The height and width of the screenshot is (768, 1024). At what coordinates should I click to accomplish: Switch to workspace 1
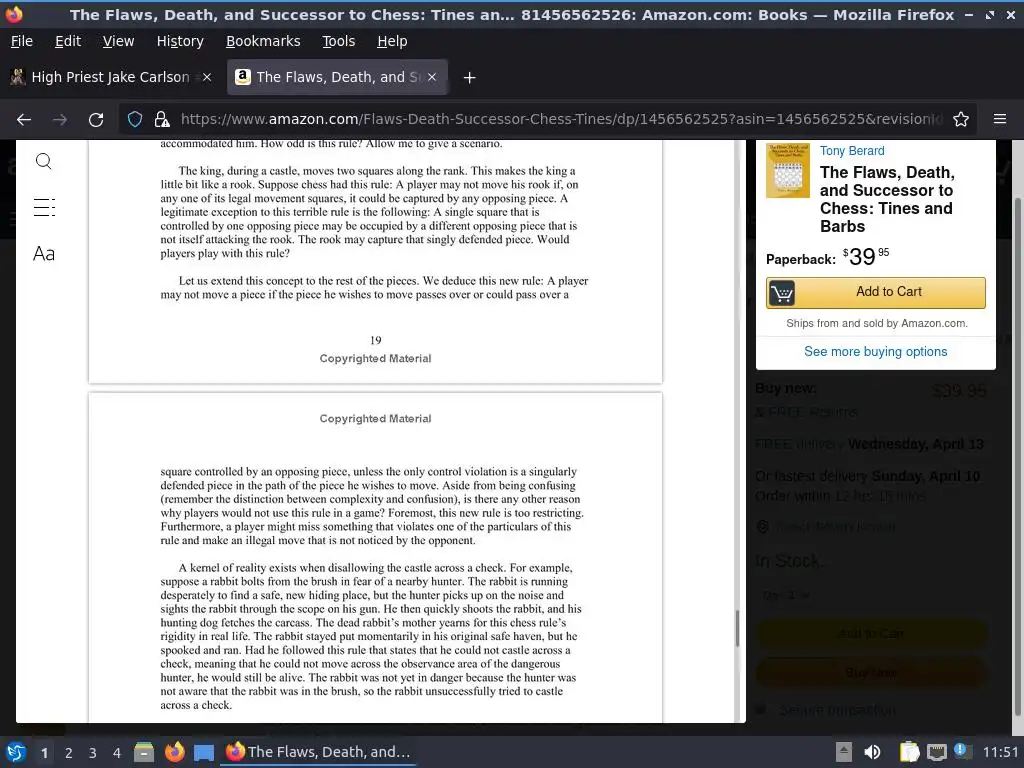click(x=44, y=753)
